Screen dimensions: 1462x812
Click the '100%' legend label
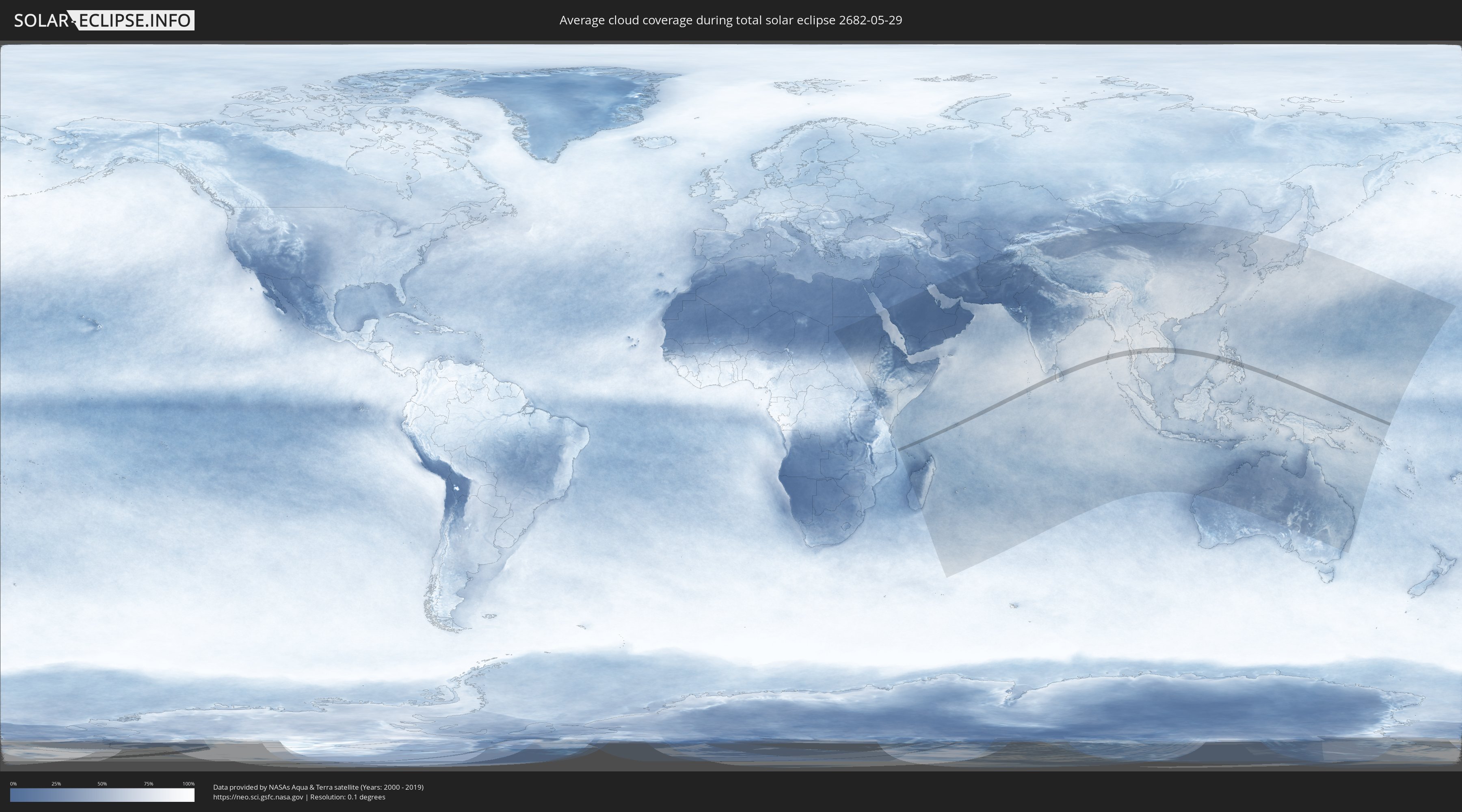click(x=188, y=784)
